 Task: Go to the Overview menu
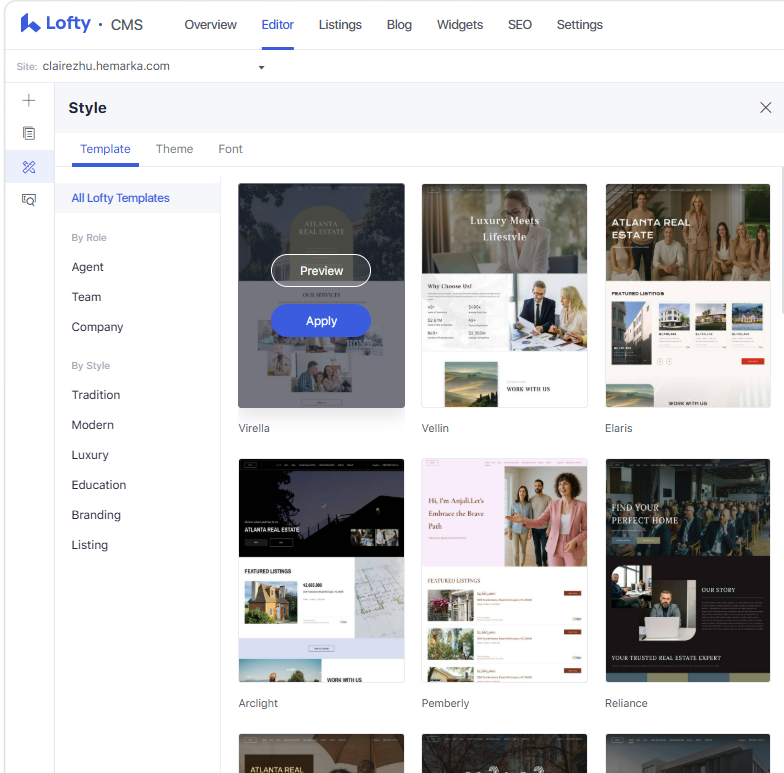(210, 24)
